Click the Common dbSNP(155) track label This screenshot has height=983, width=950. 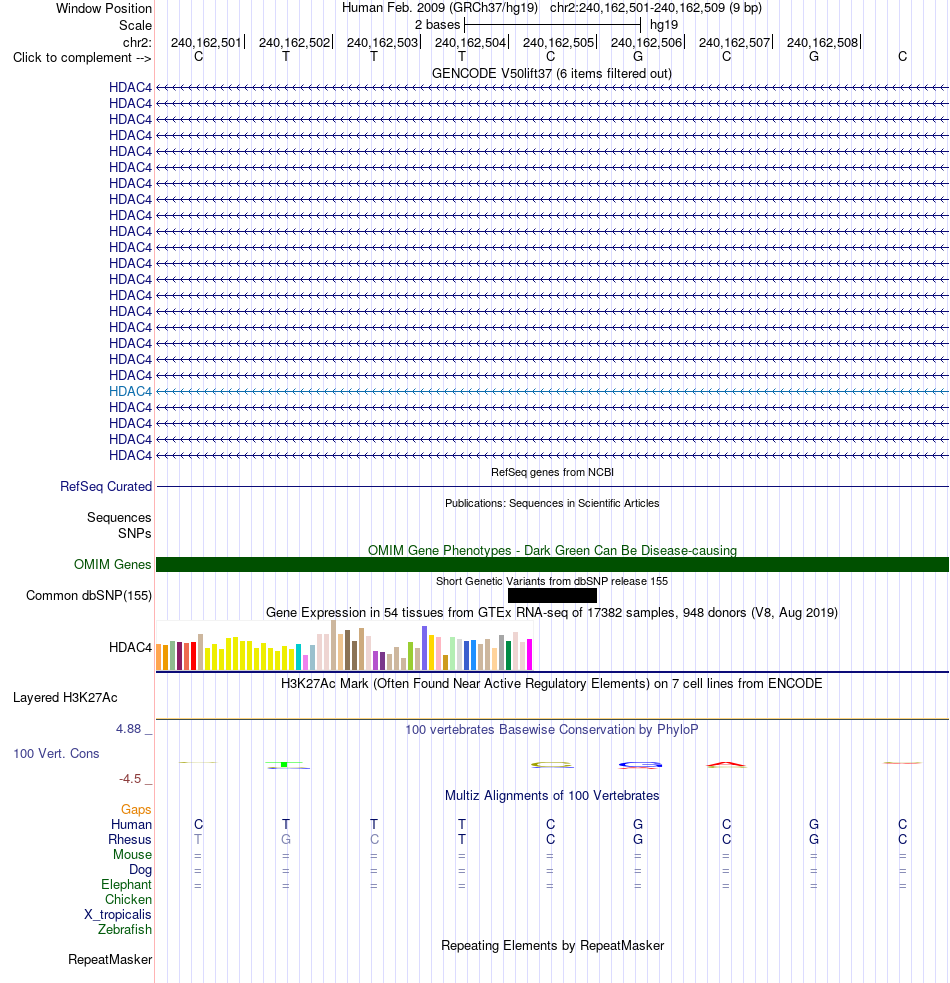coord(89,596)
